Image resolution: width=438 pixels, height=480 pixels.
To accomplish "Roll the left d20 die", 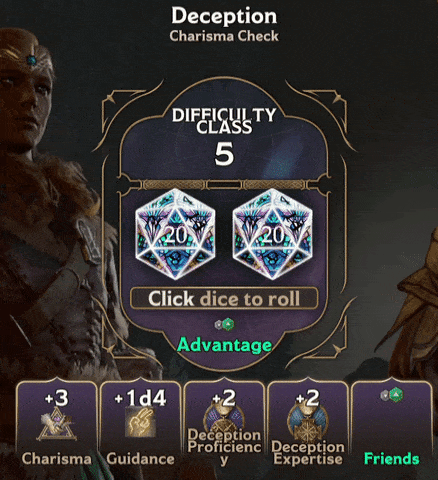I will (x=175, y=234).
